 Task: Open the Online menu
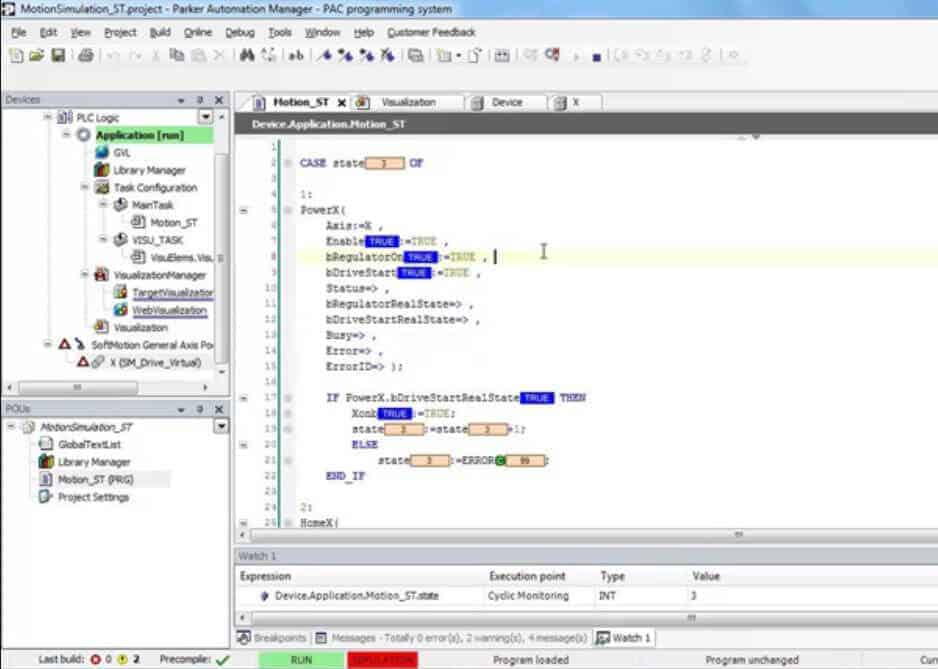pos(198,32)
